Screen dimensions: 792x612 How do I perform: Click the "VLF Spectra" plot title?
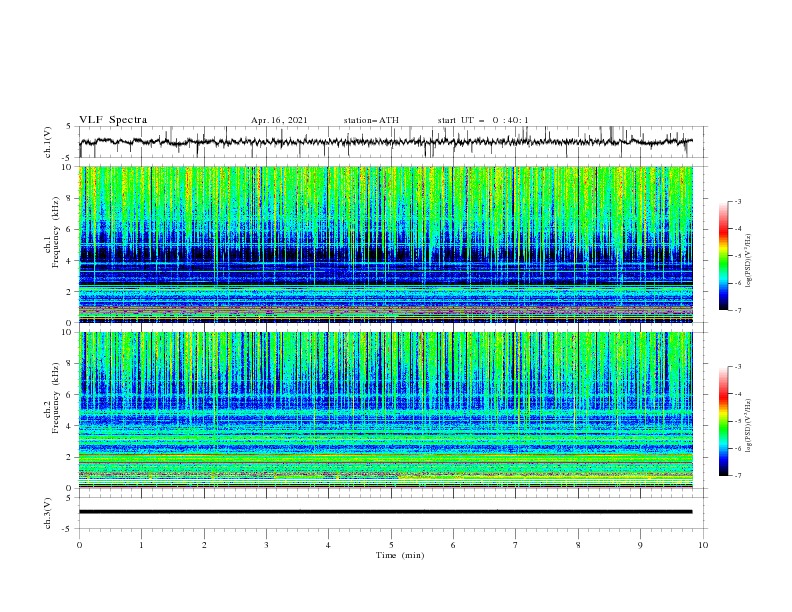point(113,120)
